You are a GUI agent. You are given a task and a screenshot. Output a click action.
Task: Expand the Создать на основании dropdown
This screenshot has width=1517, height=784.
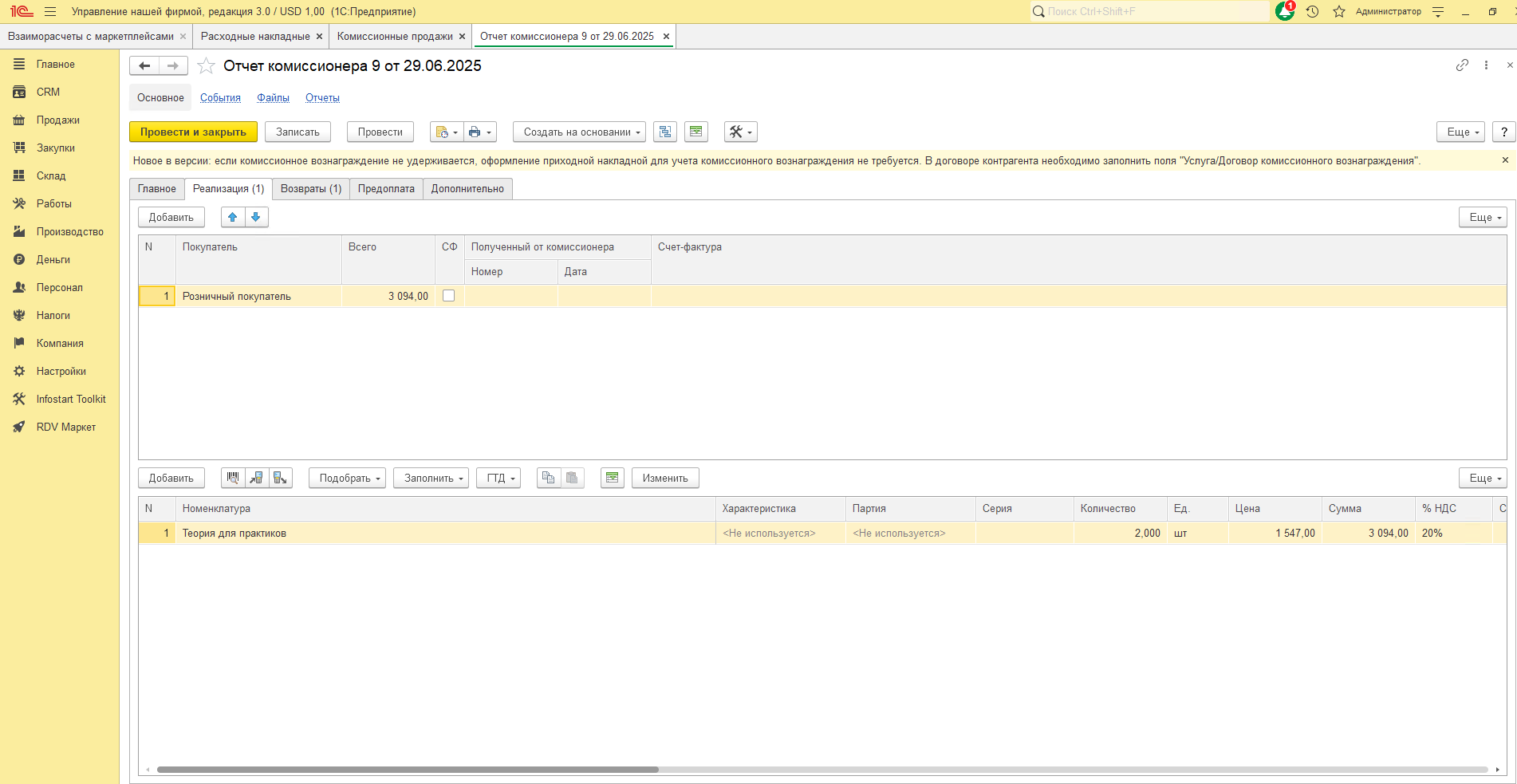579,132
